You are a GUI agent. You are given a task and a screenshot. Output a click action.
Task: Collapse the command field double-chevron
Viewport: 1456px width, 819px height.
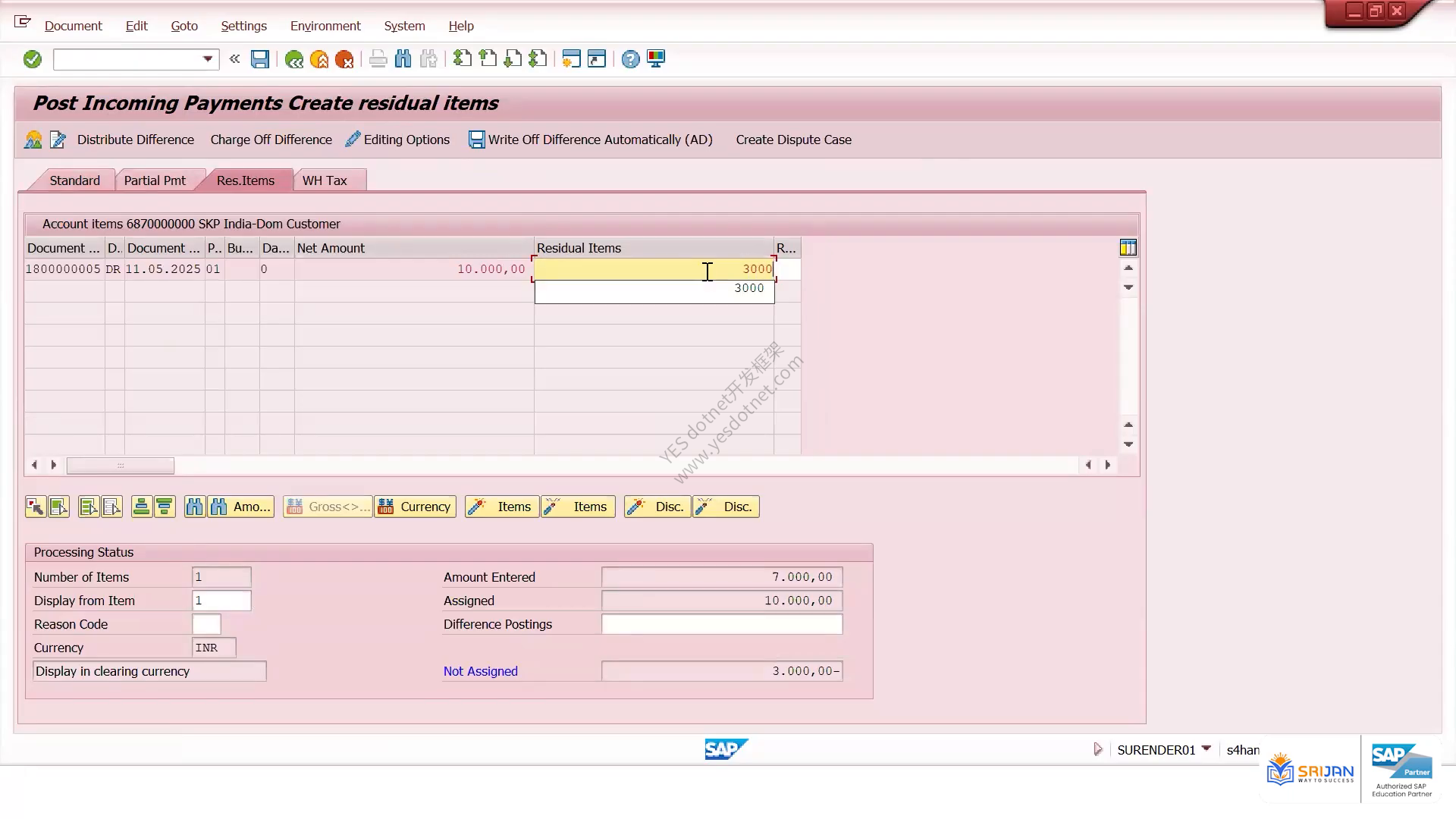pyautogui.click(x=234, y=59)
